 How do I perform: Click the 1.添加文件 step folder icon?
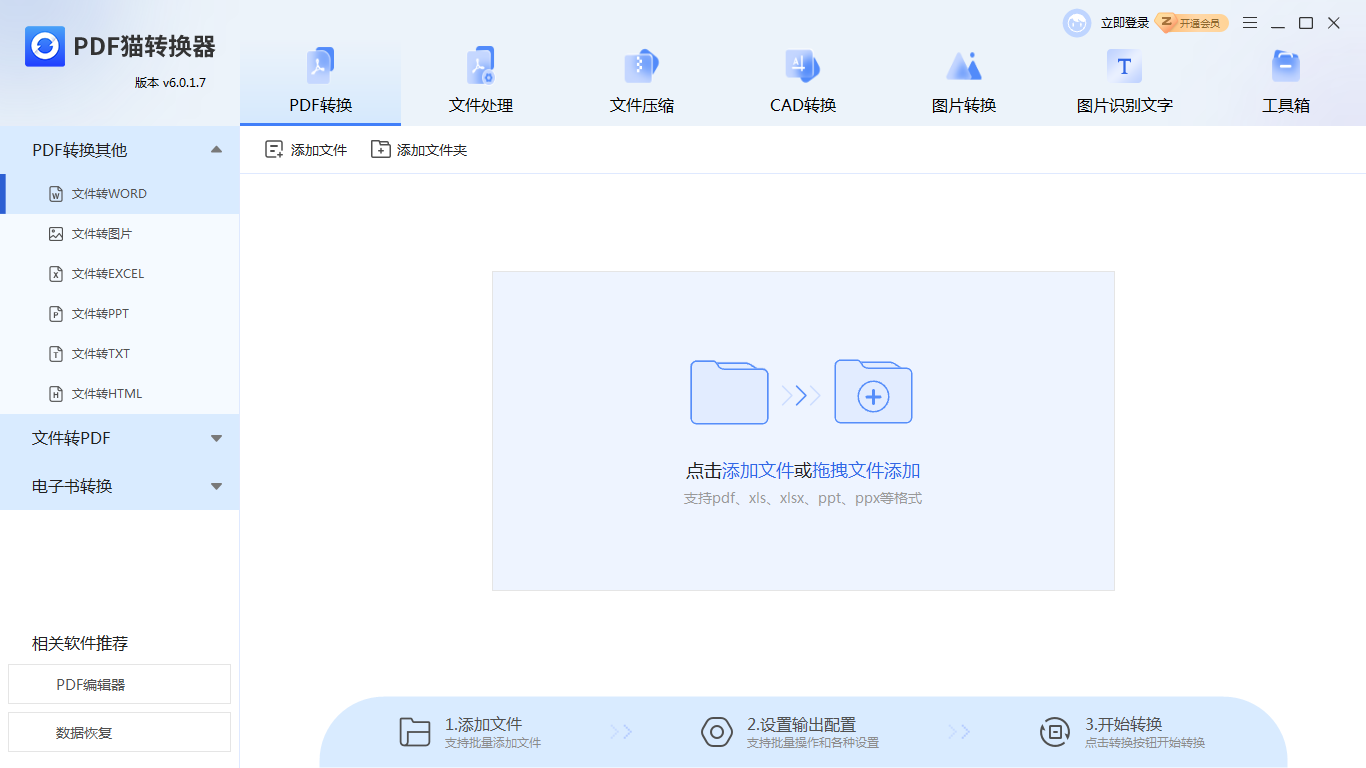pos(415,732)
